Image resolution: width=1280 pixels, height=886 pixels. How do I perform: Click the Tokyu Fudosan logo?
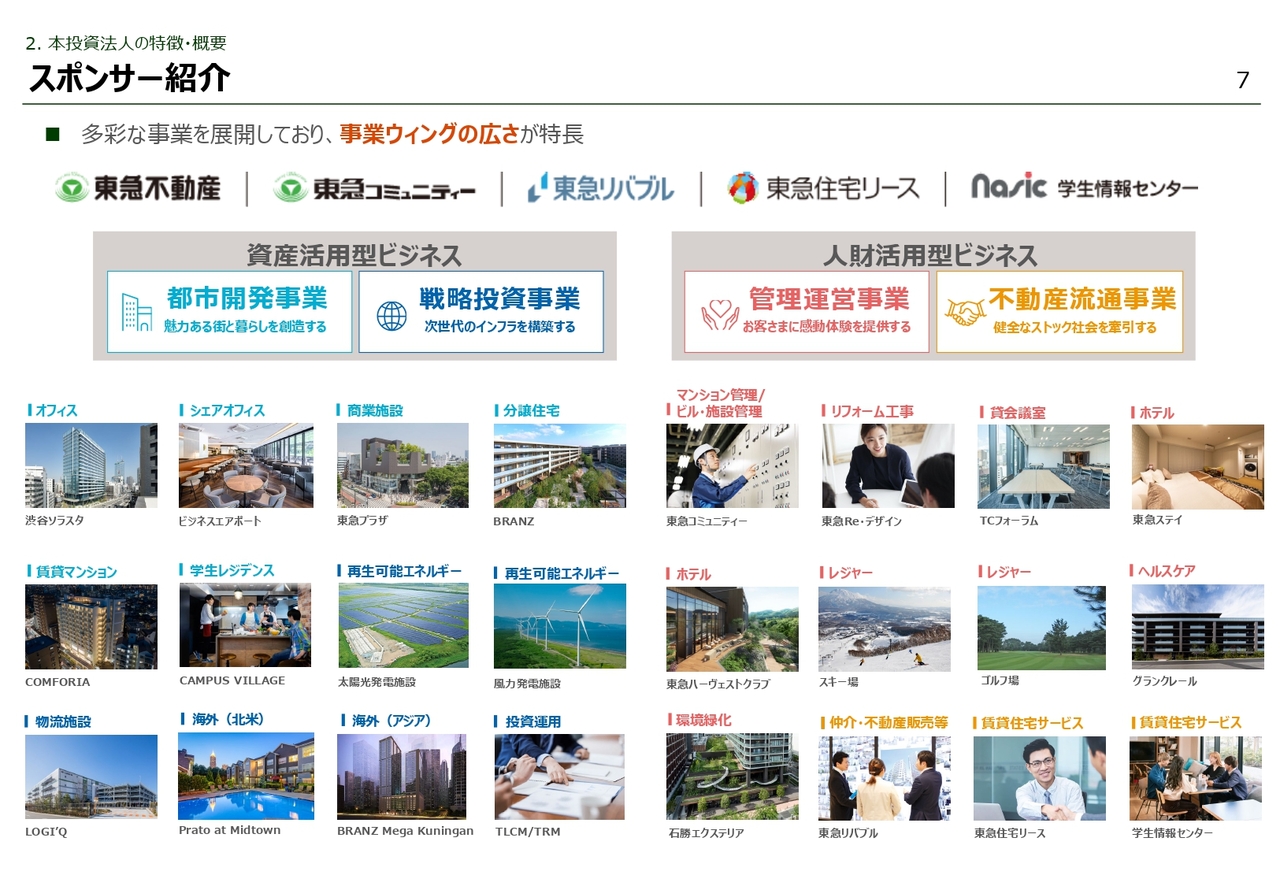pos(138,187)
